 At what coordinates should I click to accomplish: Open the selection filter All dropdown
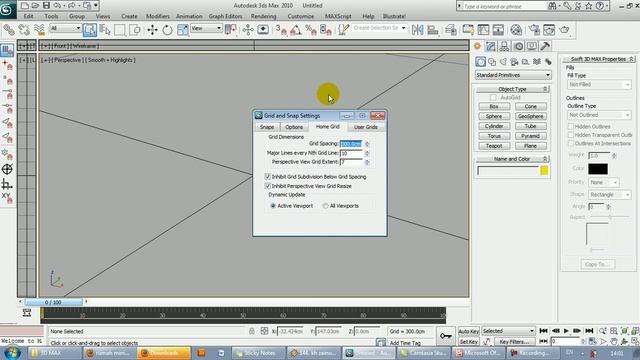tap(65, 28)
